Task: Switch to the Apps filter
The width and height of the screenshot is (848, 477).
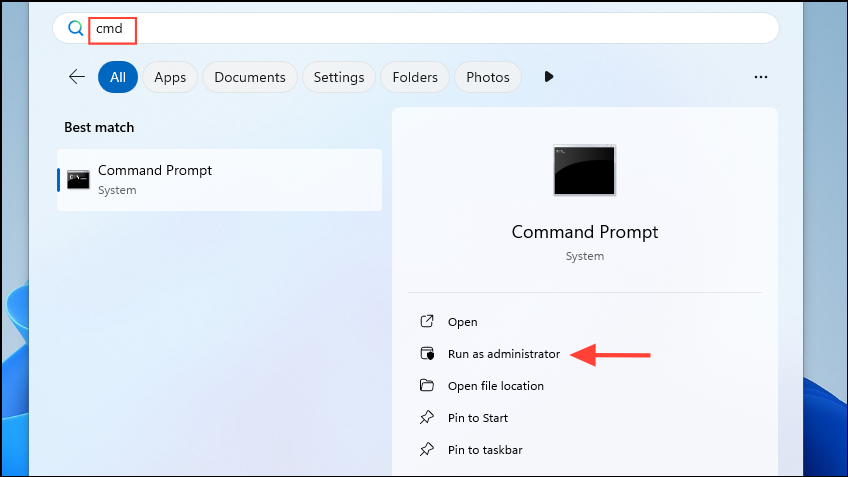Action: (170, 77)
